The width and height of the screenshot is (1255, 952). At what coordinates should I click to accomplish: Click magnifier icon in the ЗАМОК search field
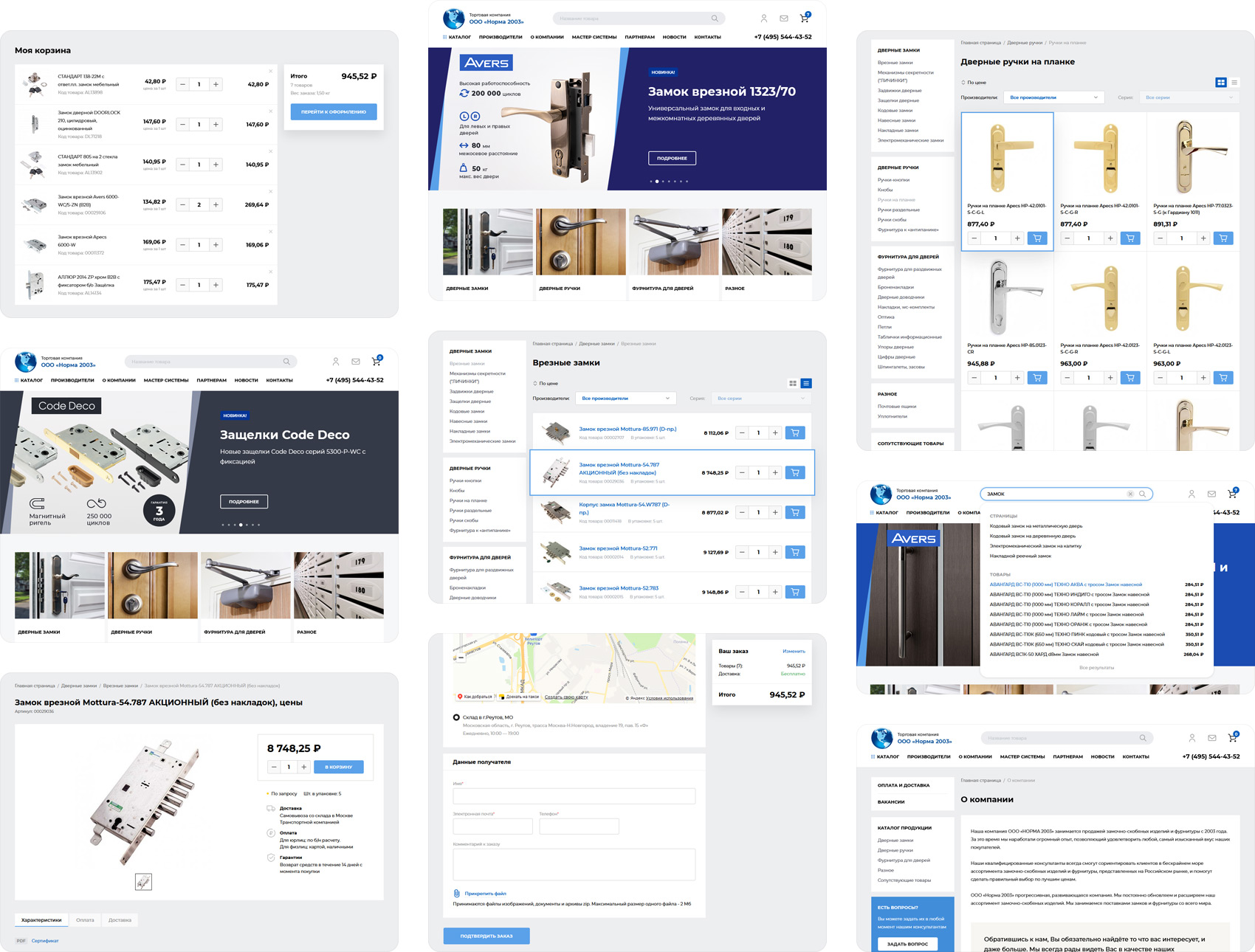click(x=1142, y=494)
